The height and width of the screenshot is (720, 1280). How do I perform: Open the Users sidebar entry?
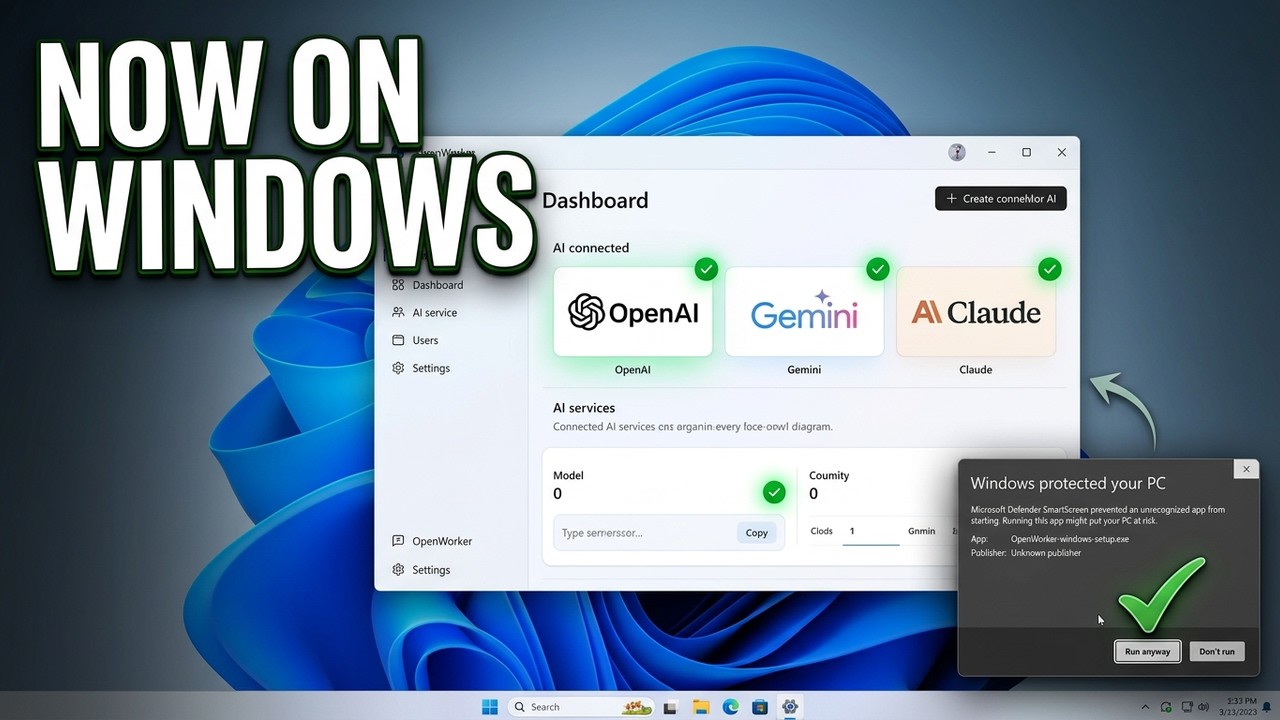tap(415, 340)
